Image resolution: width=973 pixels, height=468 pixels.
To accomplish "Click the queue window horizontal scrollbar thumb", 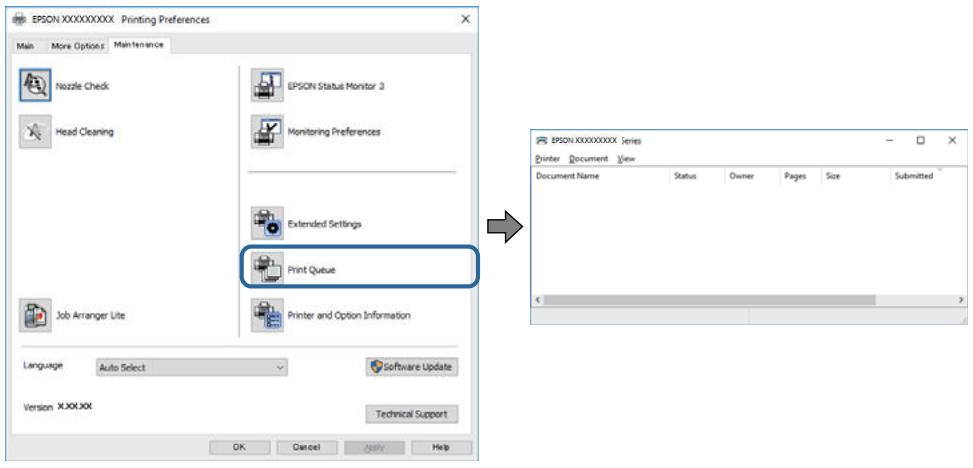I will click(710, 300).
